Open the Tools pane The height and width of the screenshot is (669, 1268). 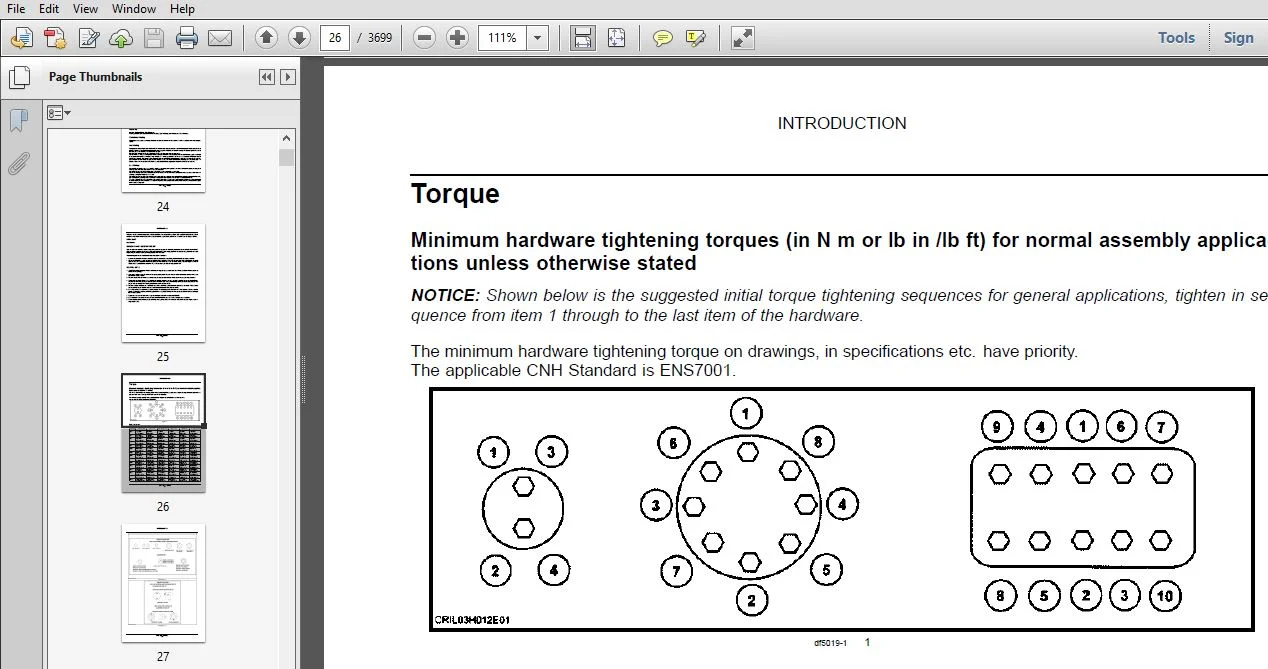(x=1176, y=38)
